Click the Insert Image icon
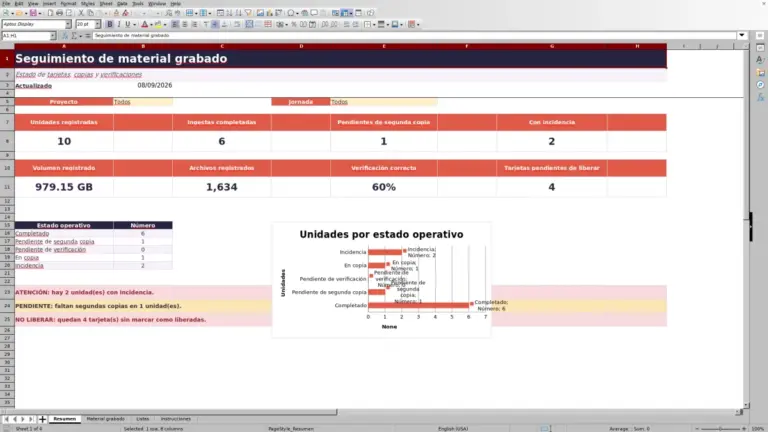Screen dimensions: 768x432 pos(260,13)
